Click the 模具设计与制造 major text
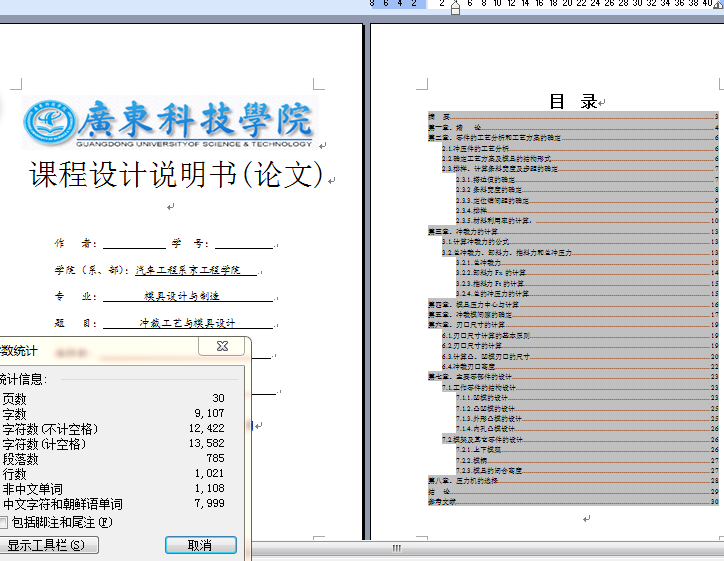724x561 pixels. click(182, 296)
